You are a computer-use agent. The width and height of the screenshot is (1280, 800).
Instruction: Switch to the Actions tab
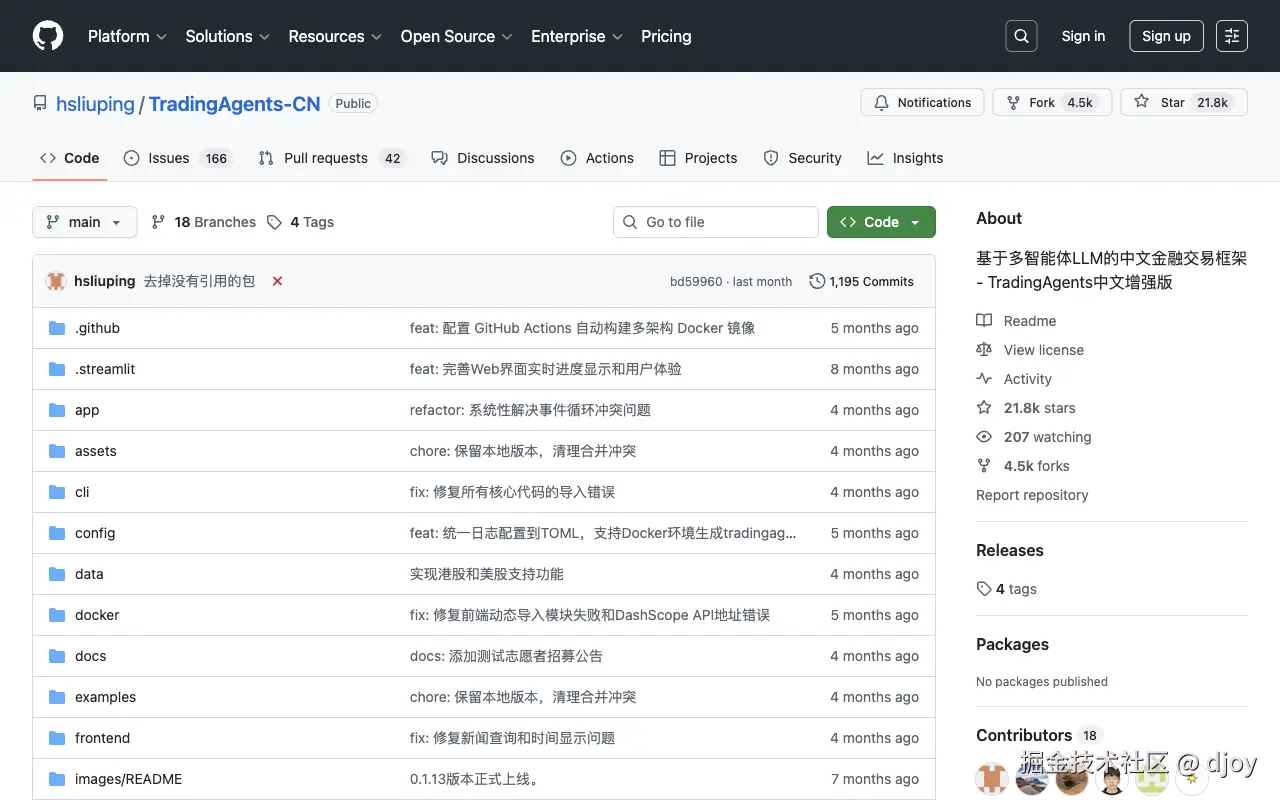pyautogui.click(x=597, y=158)
